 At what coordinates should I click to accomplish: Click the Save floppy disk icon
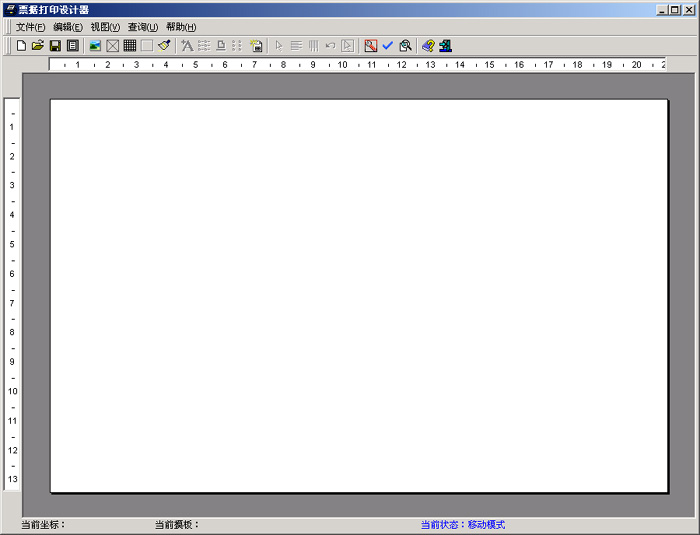pos(55,46)
